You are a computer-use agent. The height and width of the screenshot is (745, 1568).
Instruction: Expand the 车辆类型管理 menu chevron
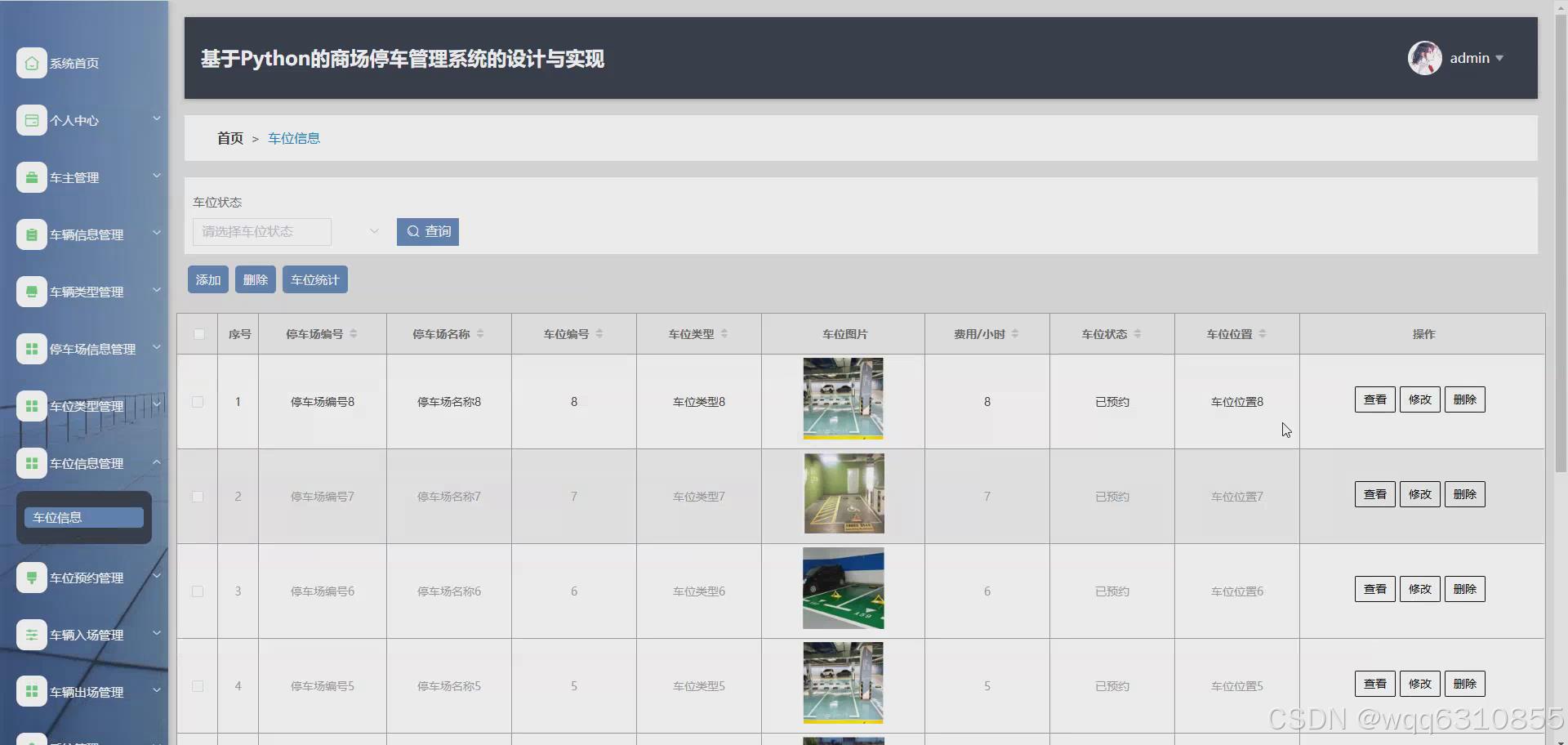156,290
